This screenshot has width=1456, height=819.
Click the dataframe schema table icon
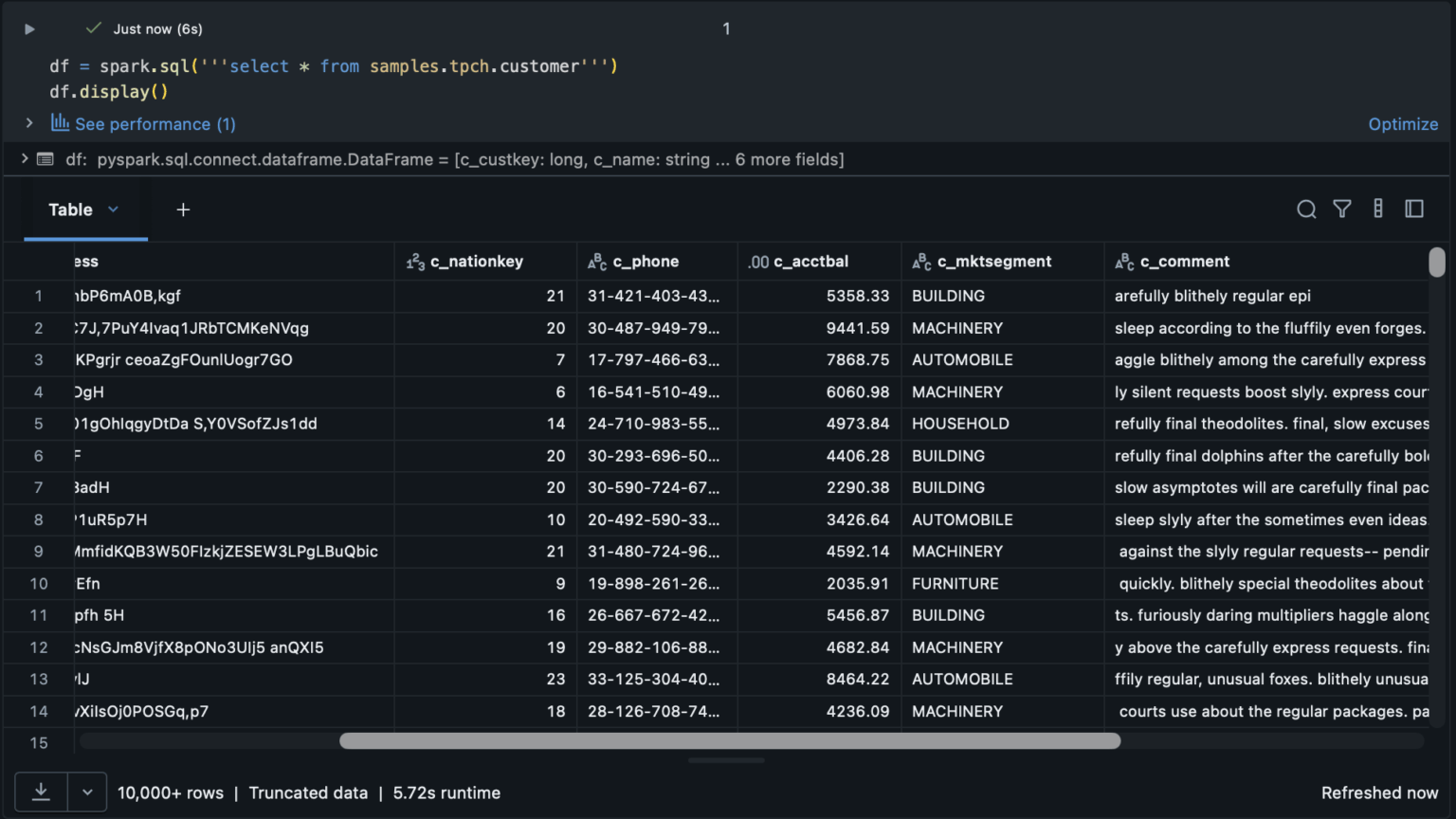pos(45,159)
